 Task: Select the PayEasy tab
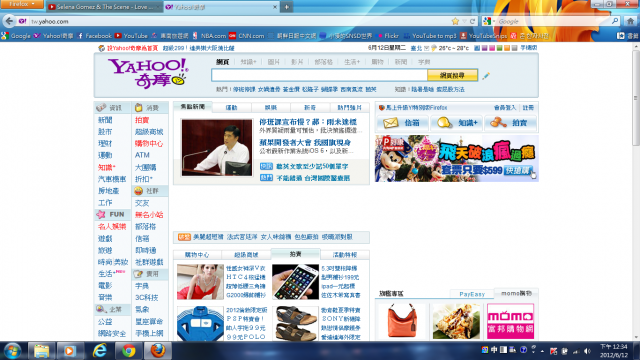point(472,294)
